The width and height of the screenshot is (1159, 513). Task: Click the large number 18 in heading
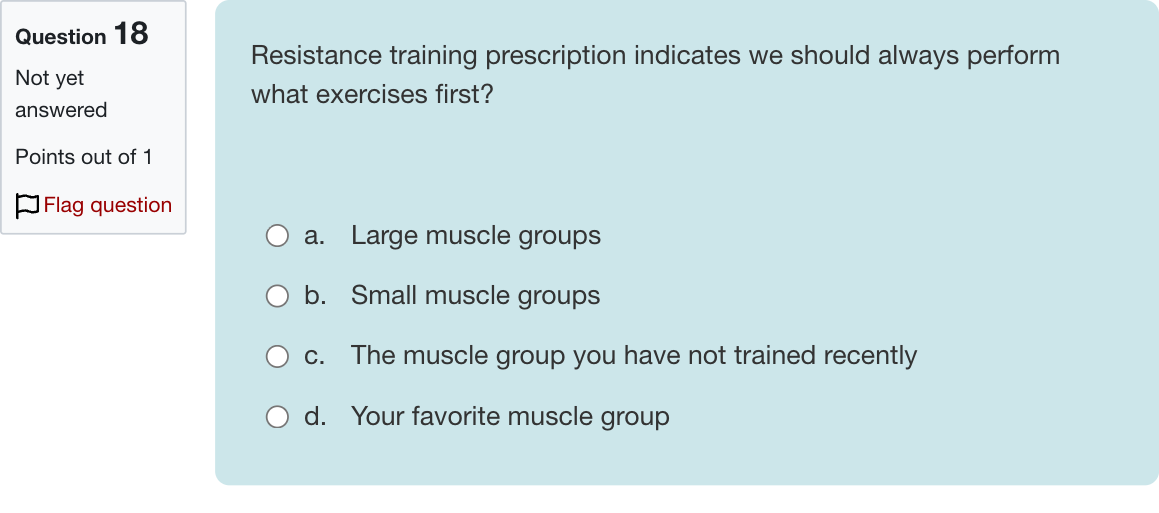131,34
